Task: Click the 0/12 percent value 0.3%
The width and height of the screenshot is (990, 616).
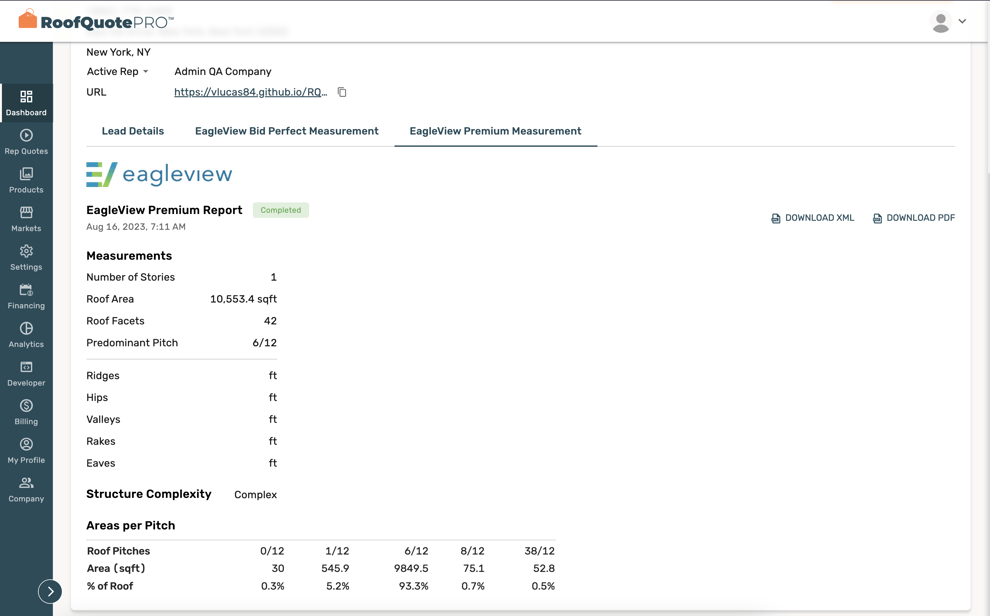Action: [x=273, y=586]
